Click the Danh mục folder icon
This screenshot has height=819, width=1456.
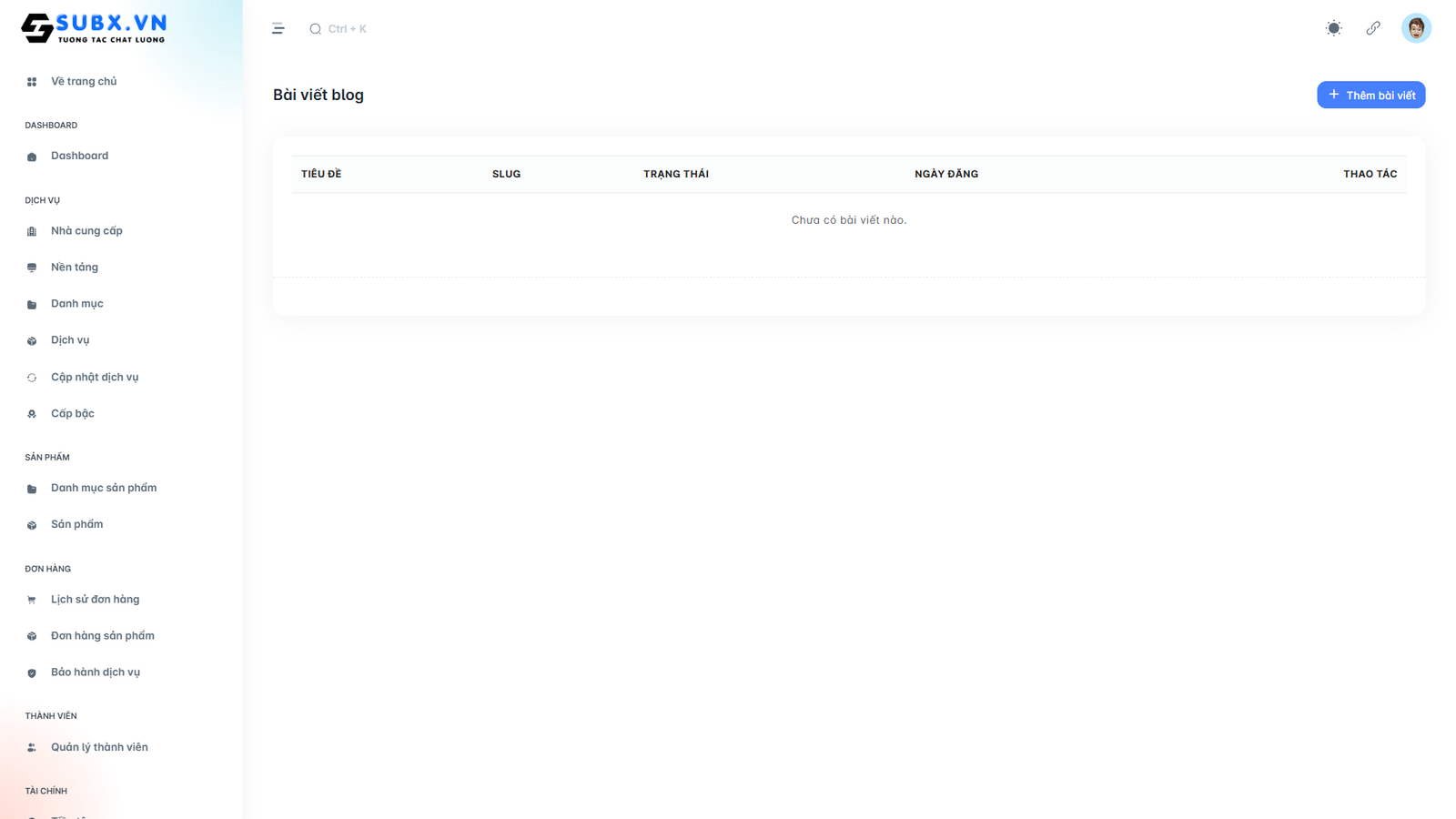click(x=32, y=305)
